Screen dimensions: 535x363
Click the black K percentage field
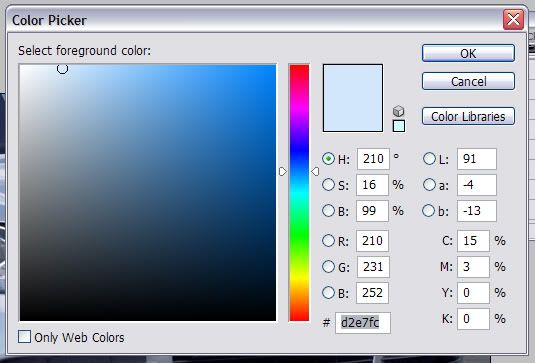pyautogui.click(x=473, y=319)
